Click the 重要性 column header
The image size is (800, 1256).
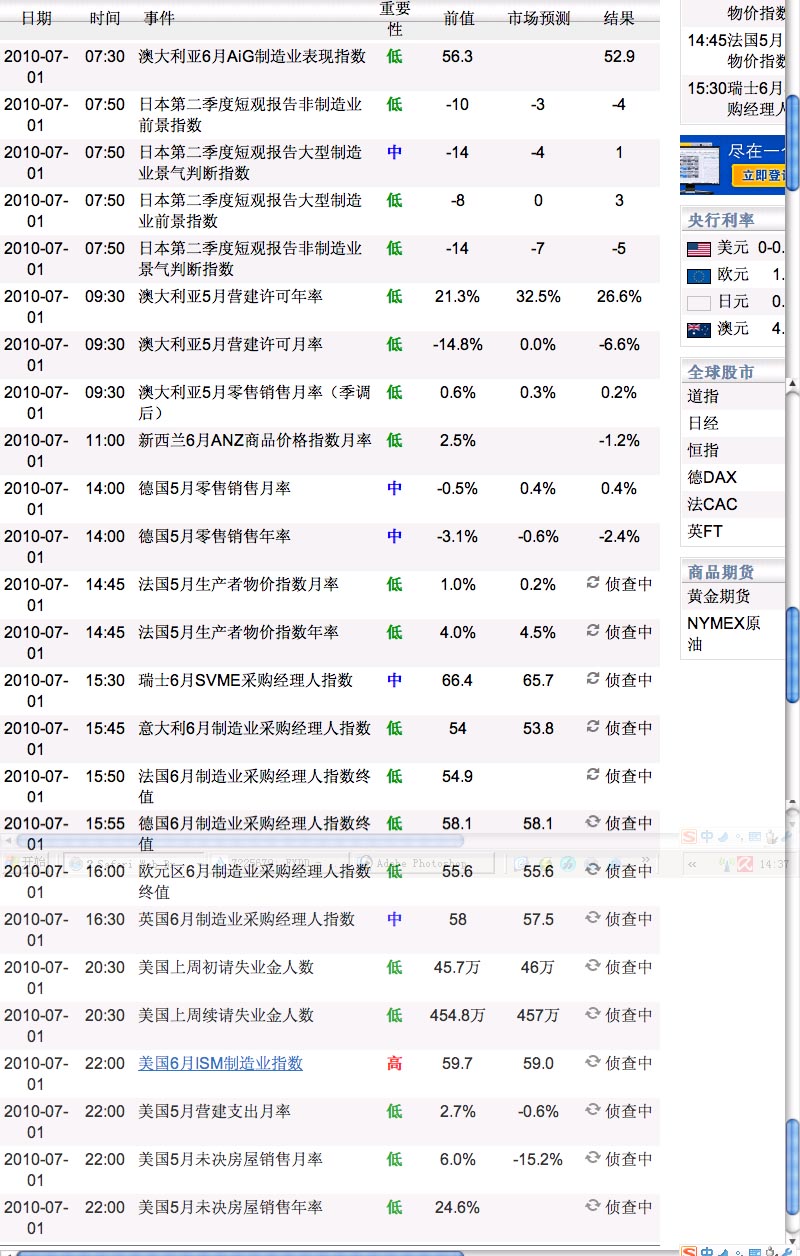coord(395,18)
